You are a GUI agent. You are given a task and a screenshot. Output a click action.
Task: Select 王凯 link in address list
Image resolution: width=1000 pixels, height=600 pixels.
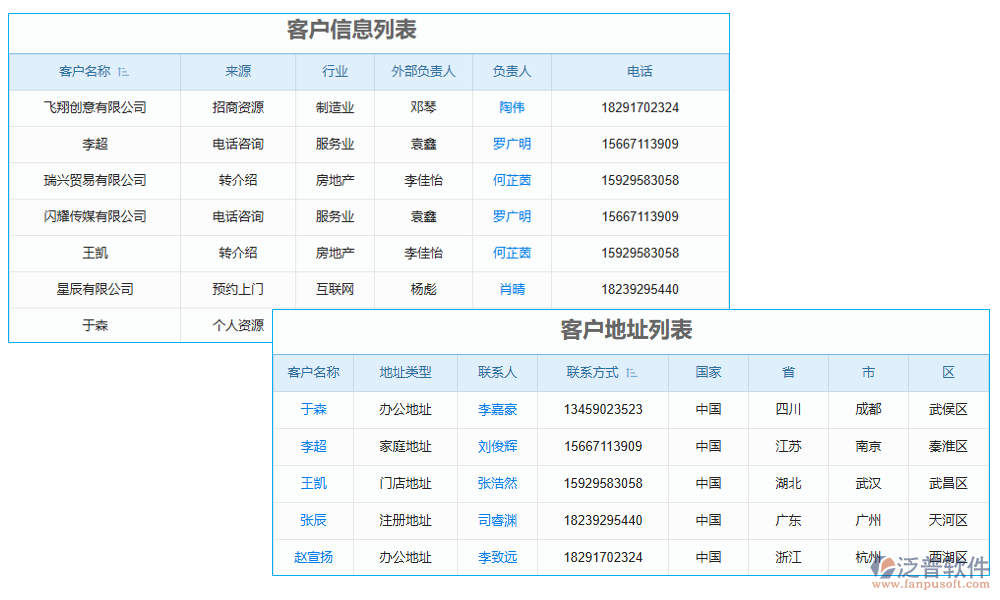tap(313, 483)
